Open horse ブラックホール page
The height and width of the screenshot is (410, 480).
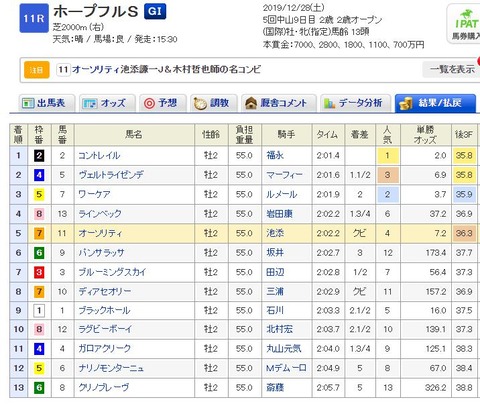pos(104,310)
